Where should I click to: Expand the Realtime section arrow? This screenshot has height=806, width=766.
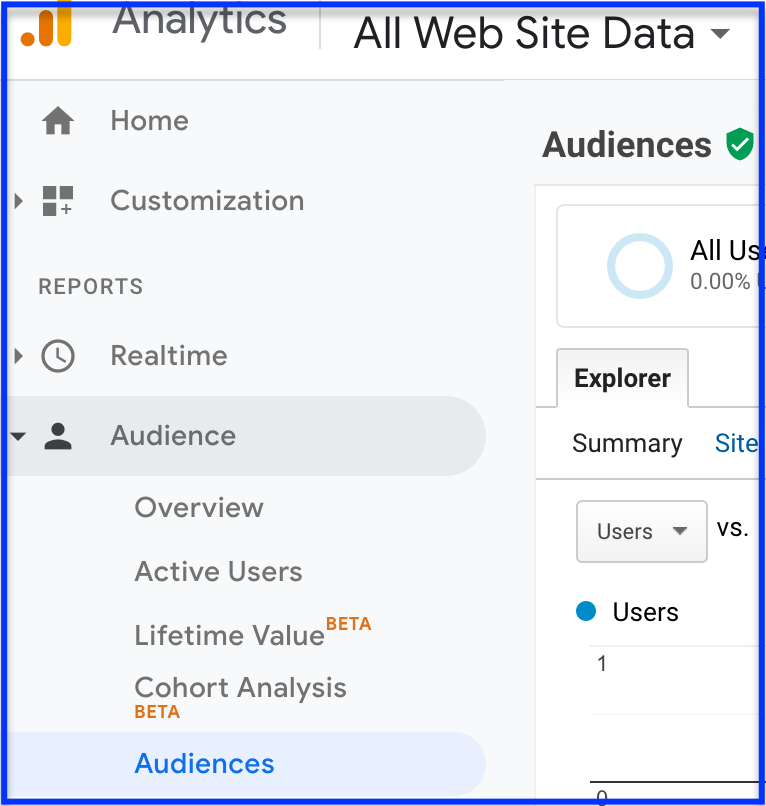(19, 356)
